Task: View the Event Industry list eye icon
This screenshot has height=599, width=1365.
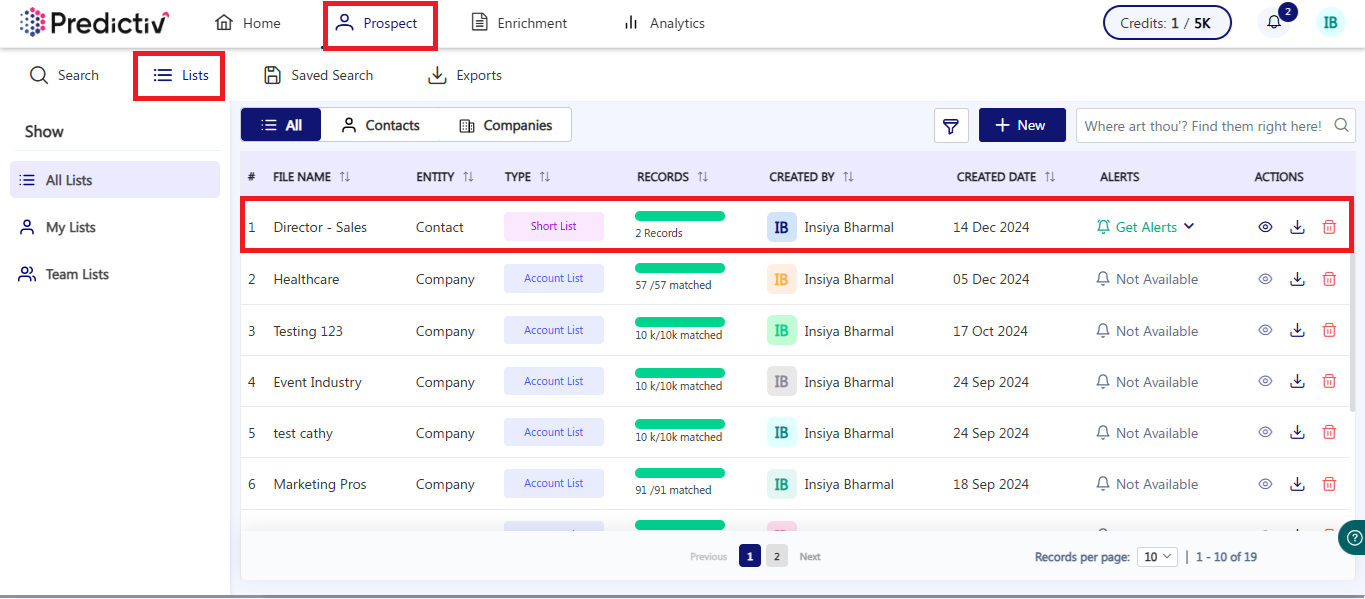Action: pyautogui.click(x=1265, y=381)
